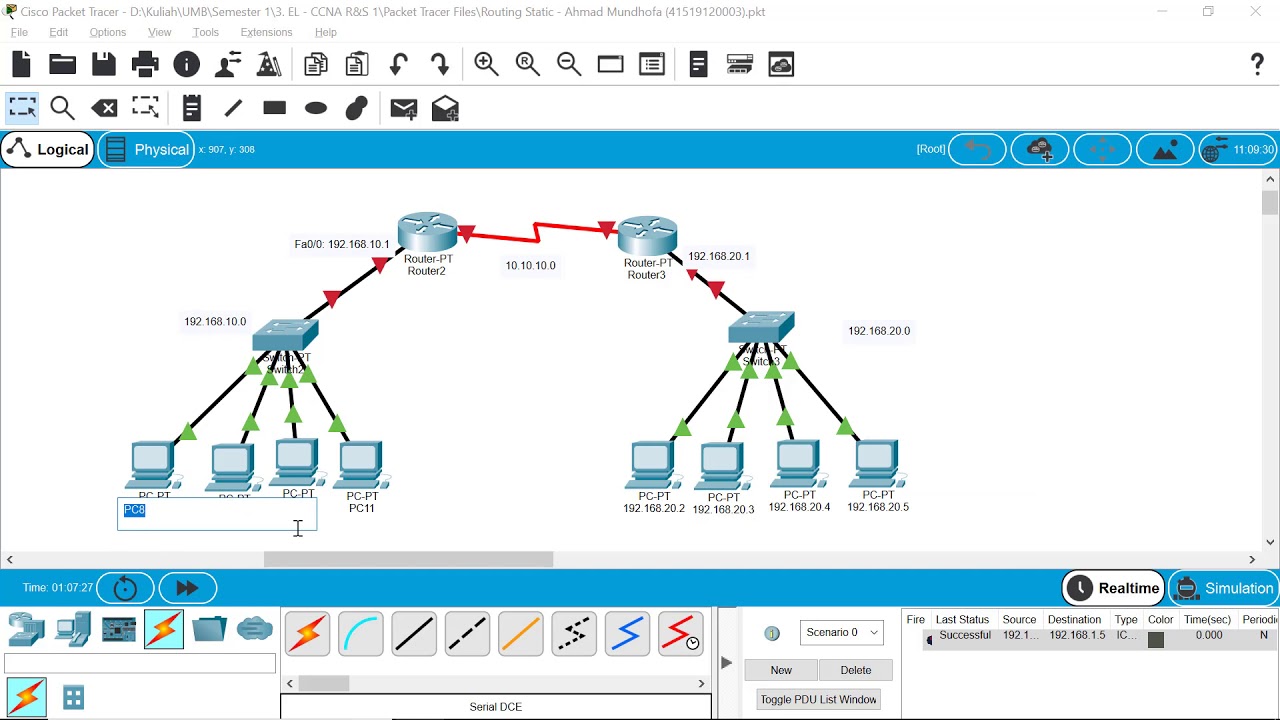Zoom in on the workspace

pyautogui.click(x=487, y=65)
